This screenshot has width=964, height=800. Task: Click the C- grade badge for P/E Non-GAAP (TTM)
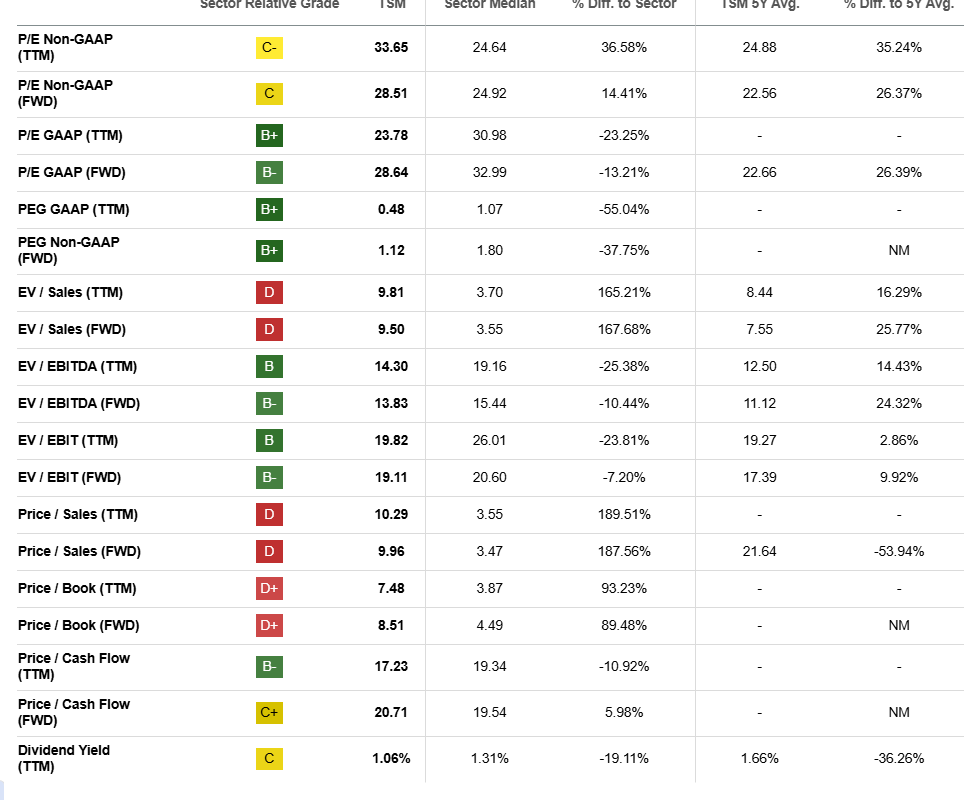coord(269,47)
